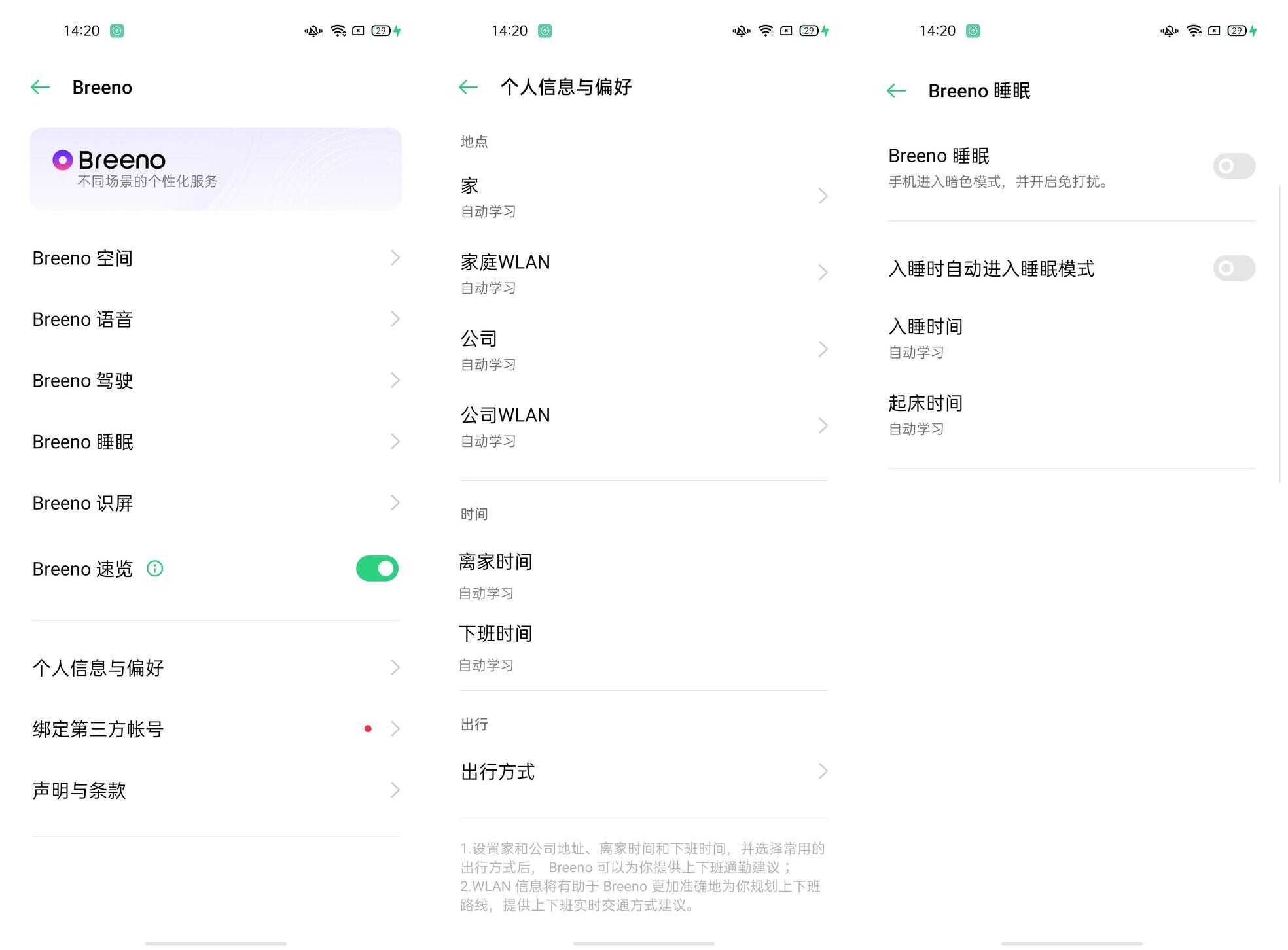
Task: Set 入睡时间 in Breeno 睡眠
Action: coord(1072,338)
